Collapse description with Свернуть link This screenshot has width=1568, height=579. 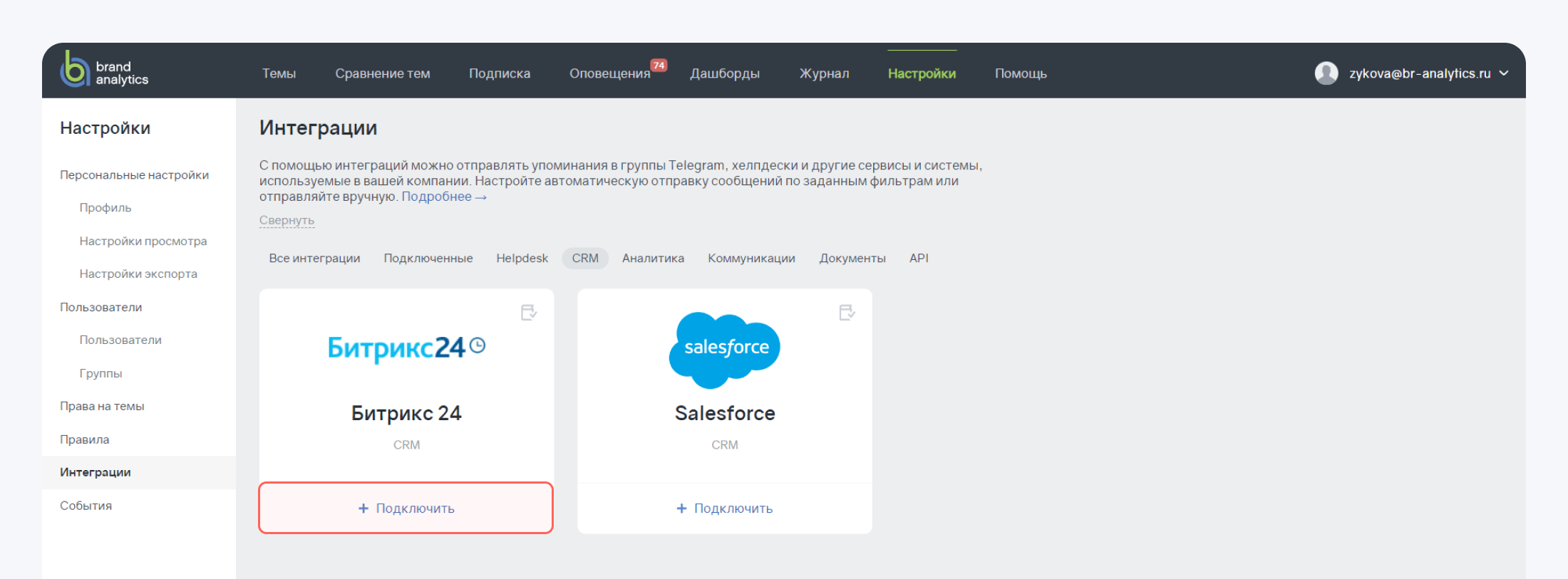pyautogui.click(x=287, y=221)
